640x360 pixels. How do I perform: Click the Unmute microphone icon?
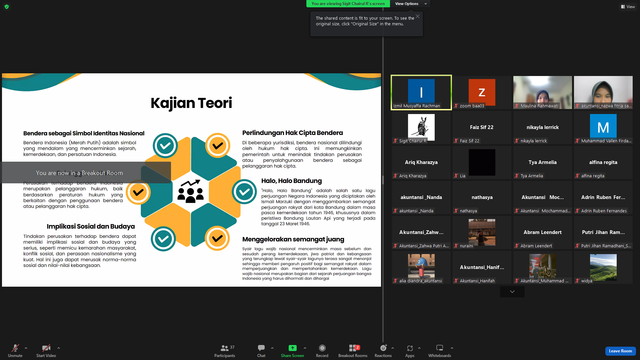(x=15, y=348)
